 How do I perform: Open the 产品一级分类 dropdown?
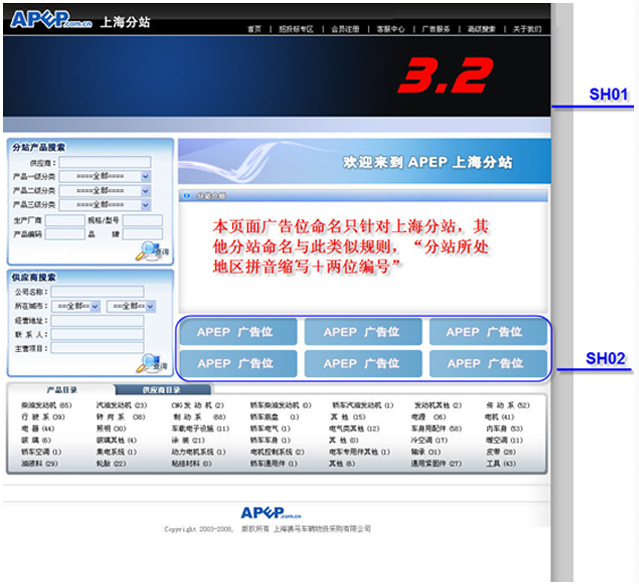click(105, 176)
